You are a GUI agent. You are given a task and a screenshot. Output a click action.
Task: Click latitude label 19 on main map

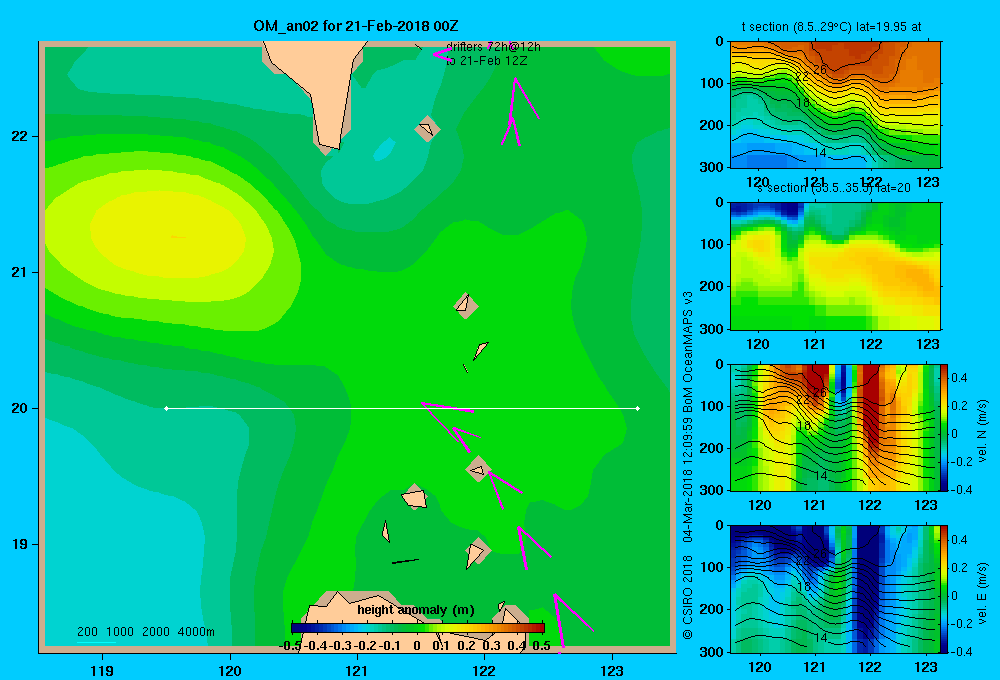coord(19,544)
